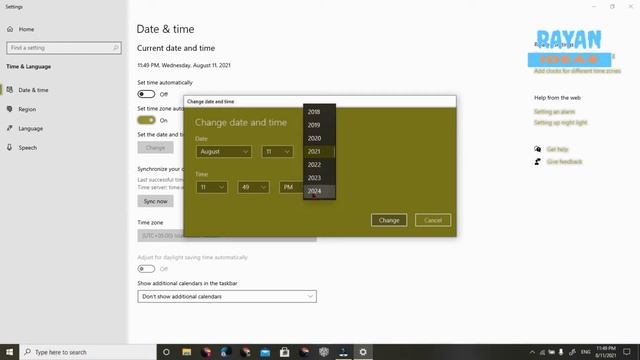Click the taskbar search box

(x=88, y=352)
